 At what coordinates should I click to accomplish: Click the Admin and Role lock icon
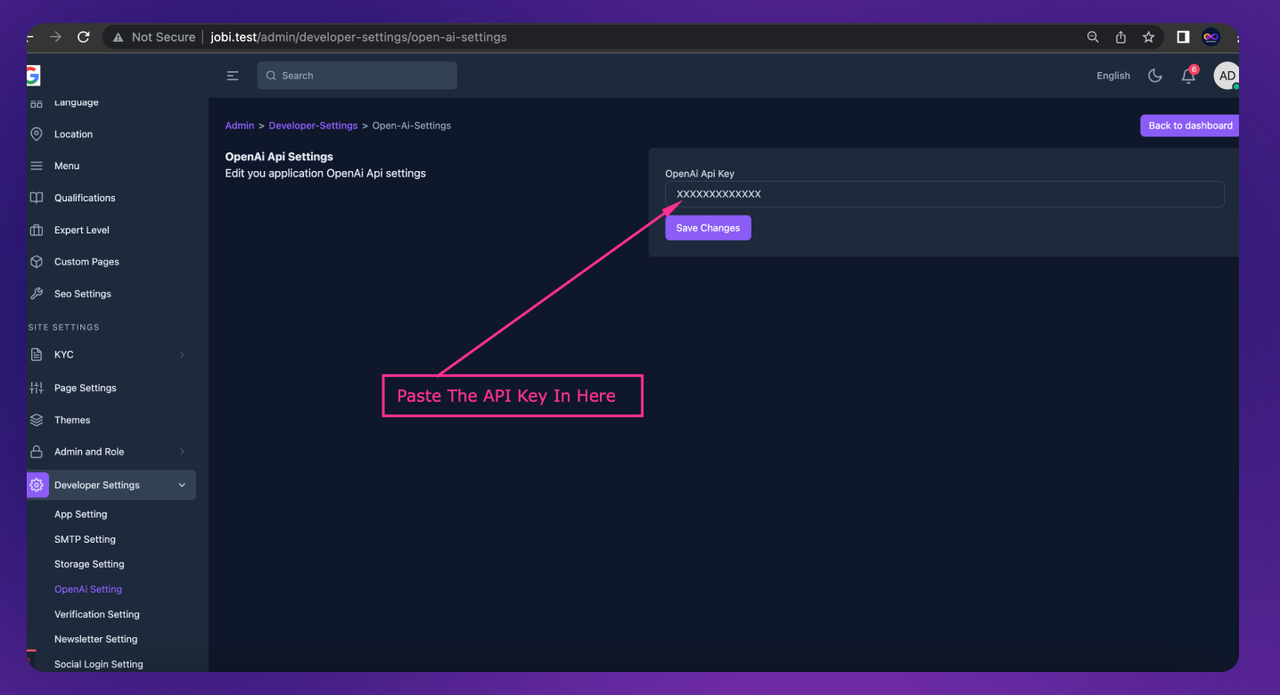[37, 452]
